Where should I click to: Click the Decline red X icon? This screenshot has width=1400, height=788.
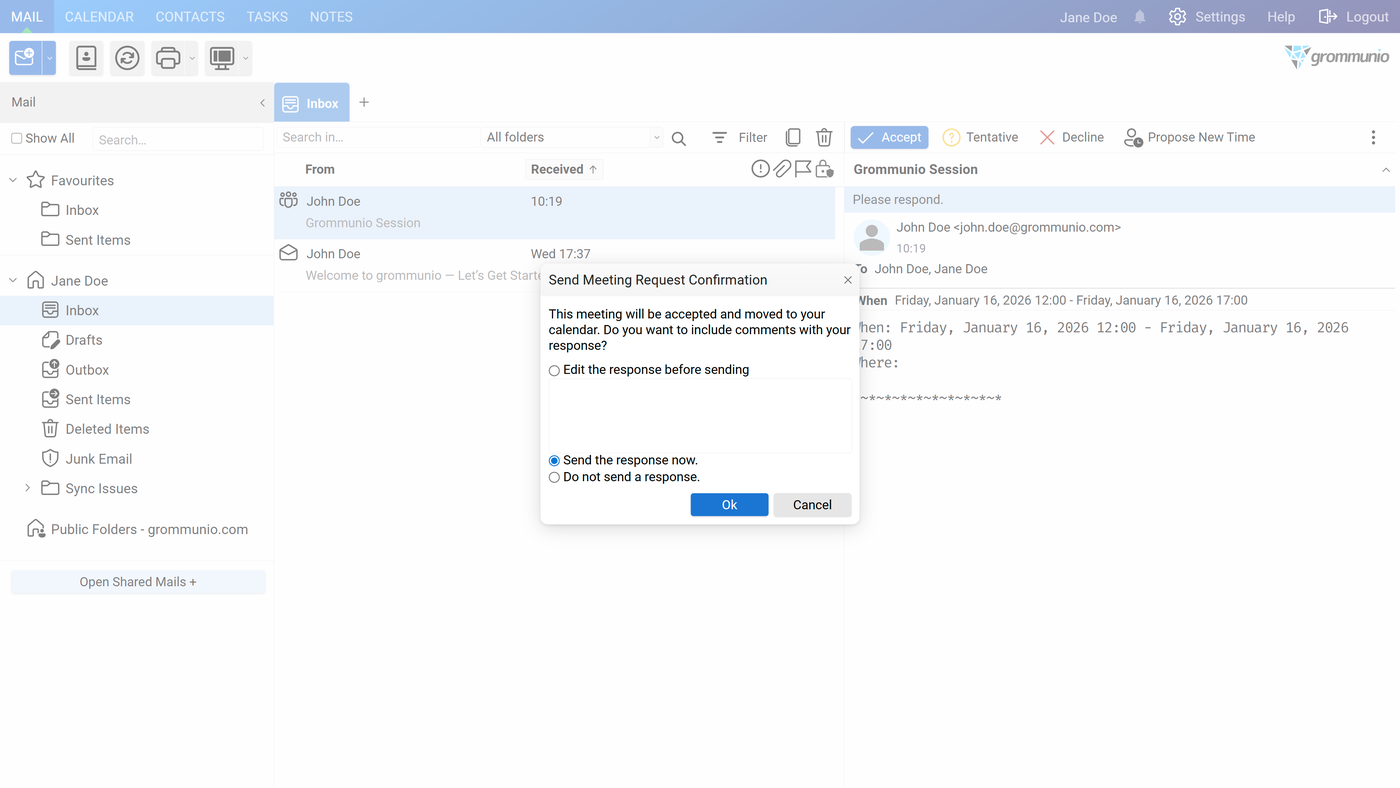pos(1047,138)
